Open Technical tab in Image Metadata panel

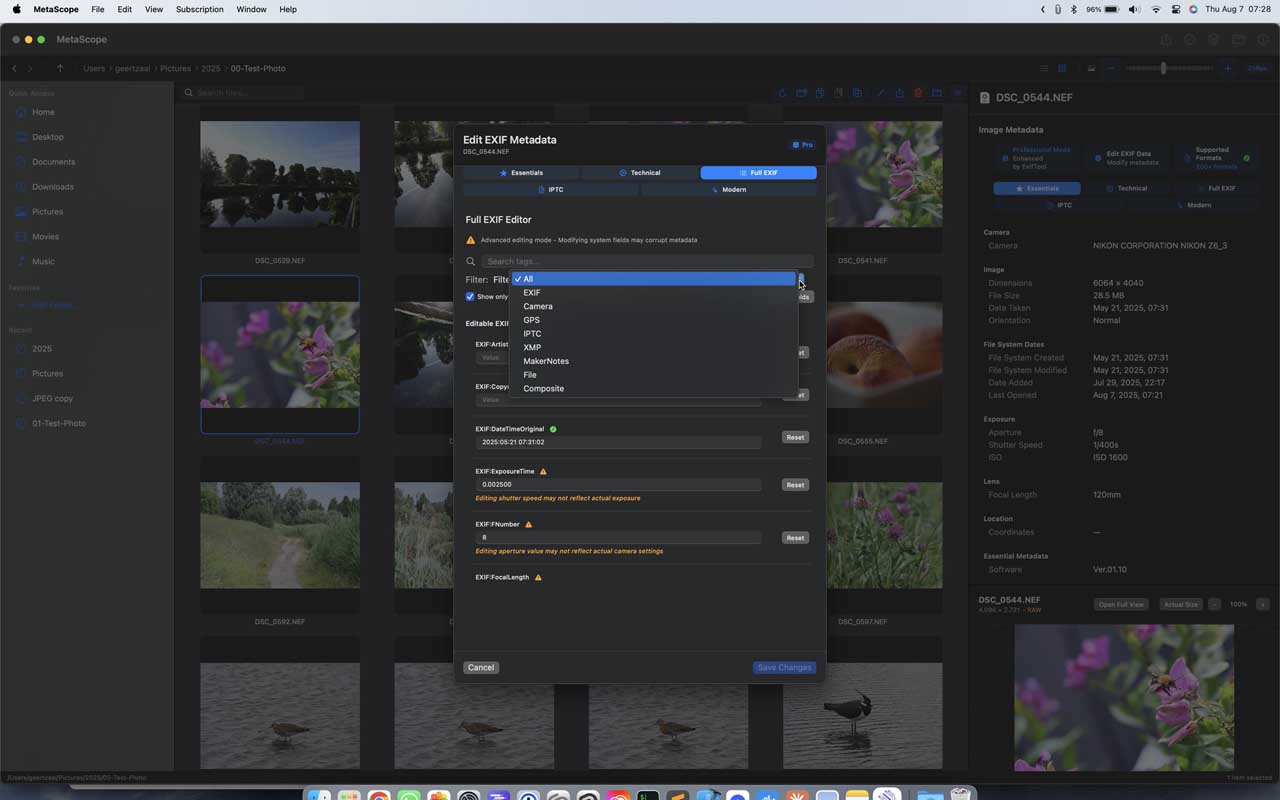click(x=1125, y=188)
